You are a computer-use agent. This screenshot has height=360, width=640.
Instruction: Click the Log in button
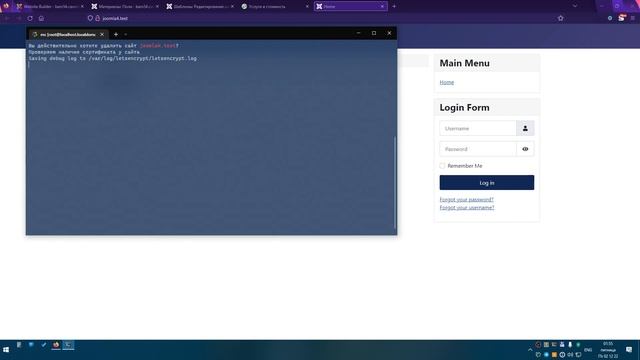coord(487,182)
